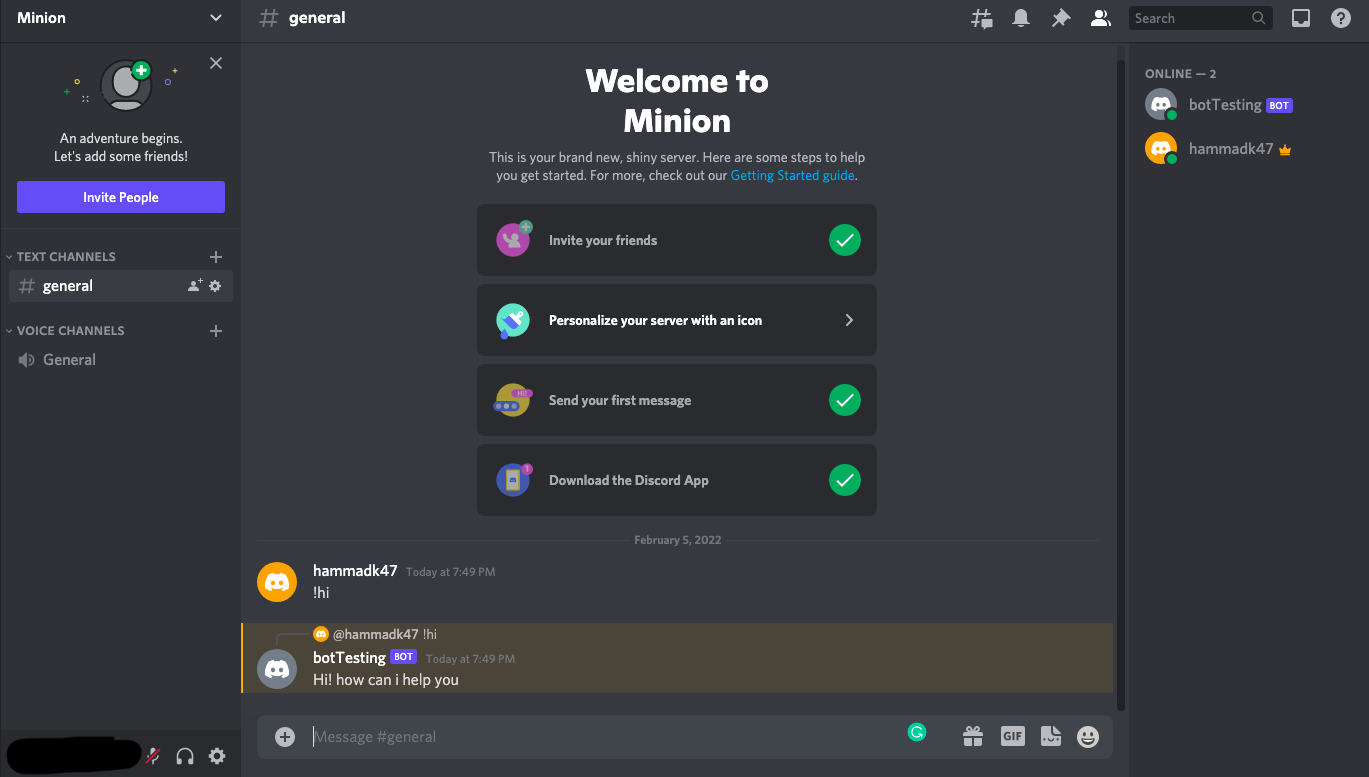The height and width of the screenshot is (777, 1369).
Task: Open the inbox icon in the top bar
Action: (1302, 17)
